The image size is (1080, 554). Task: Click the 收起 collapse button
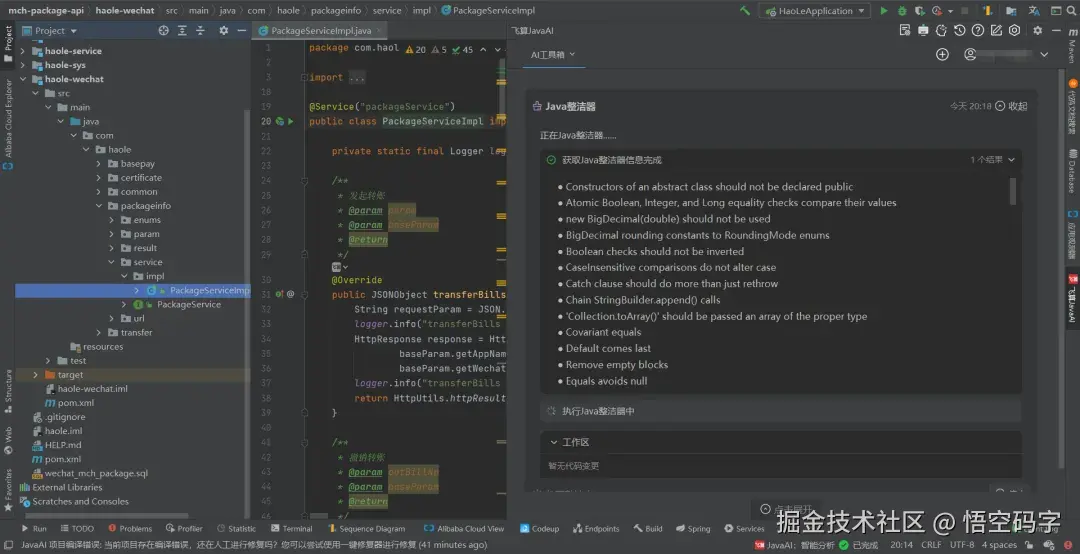coord(1011,106)
